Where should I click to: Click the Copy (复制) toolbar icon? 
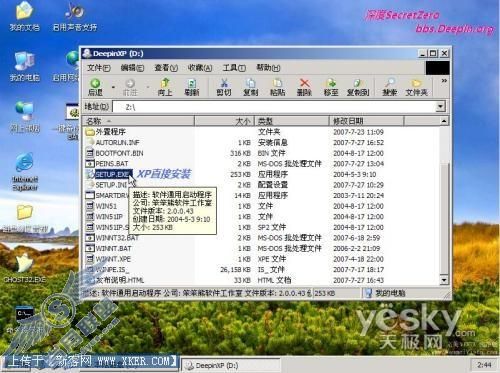point(251,87)
